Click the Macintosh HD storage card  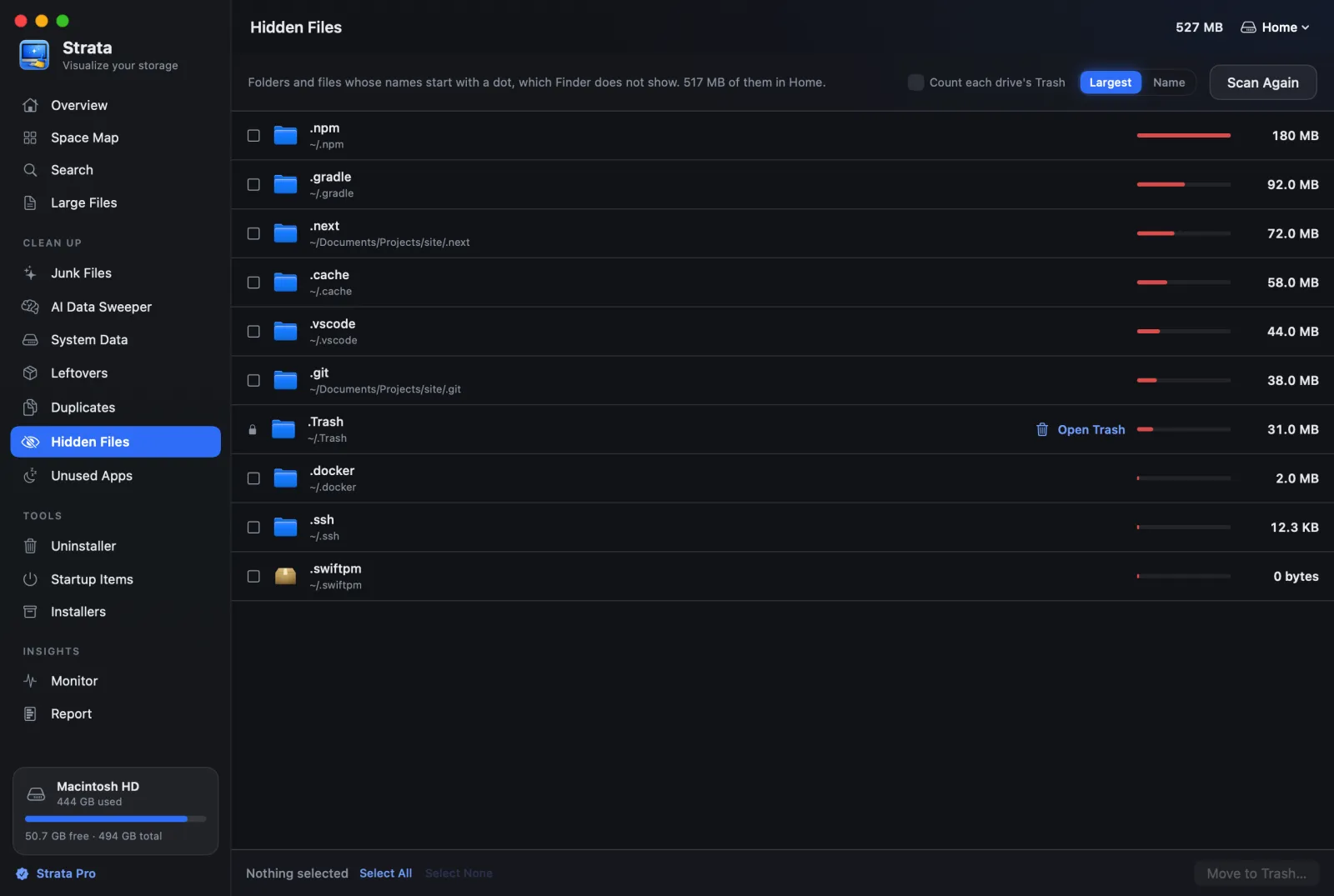[115, 811]
